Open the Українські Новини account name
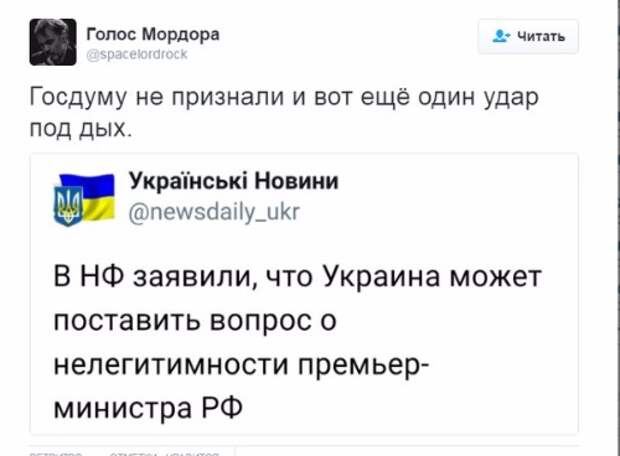 pos(234,181)
